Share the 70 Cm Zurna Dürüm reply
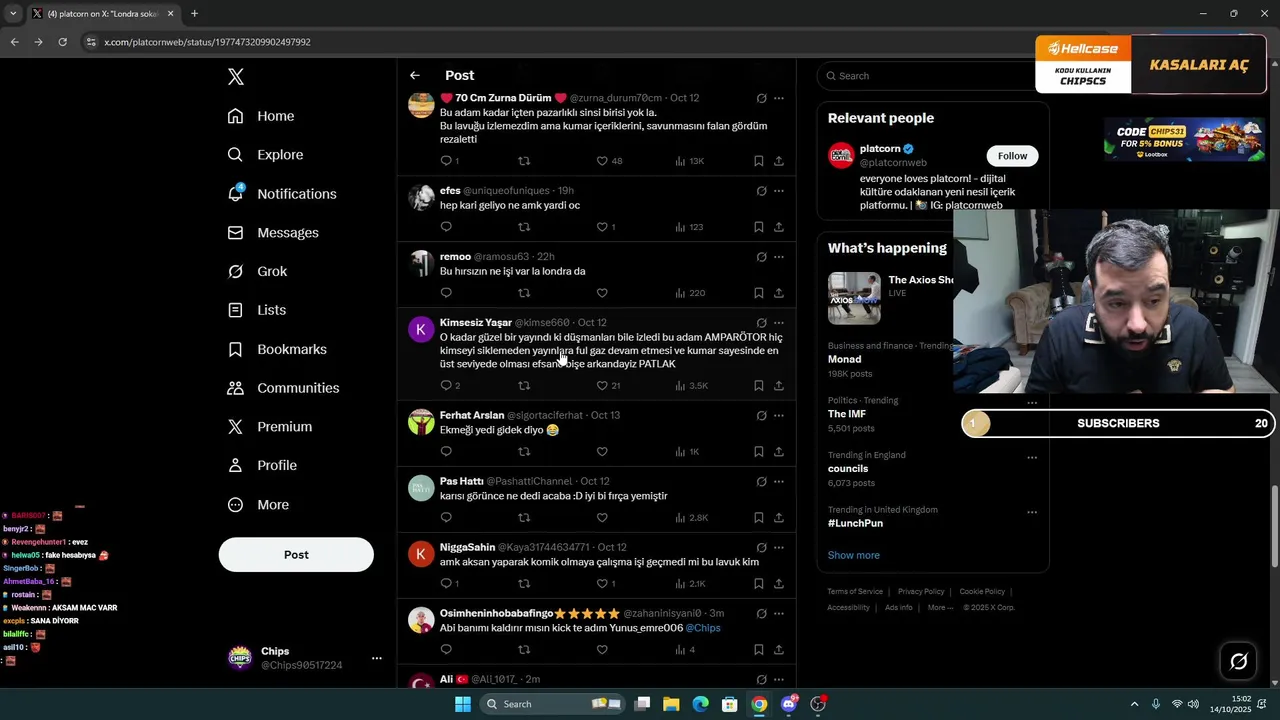 (x=779, y=161)
